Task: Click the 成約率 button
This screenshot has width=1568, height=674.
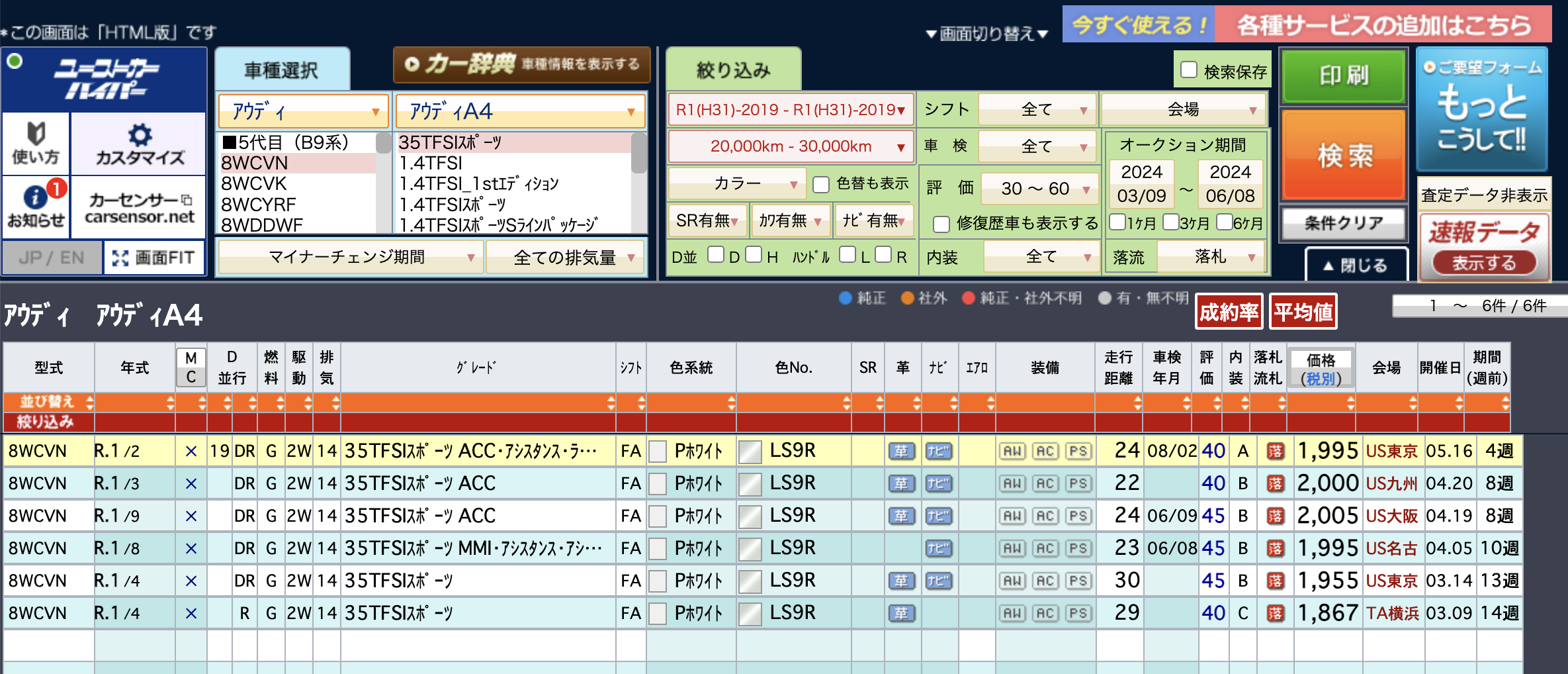Action: (1229, 312)
